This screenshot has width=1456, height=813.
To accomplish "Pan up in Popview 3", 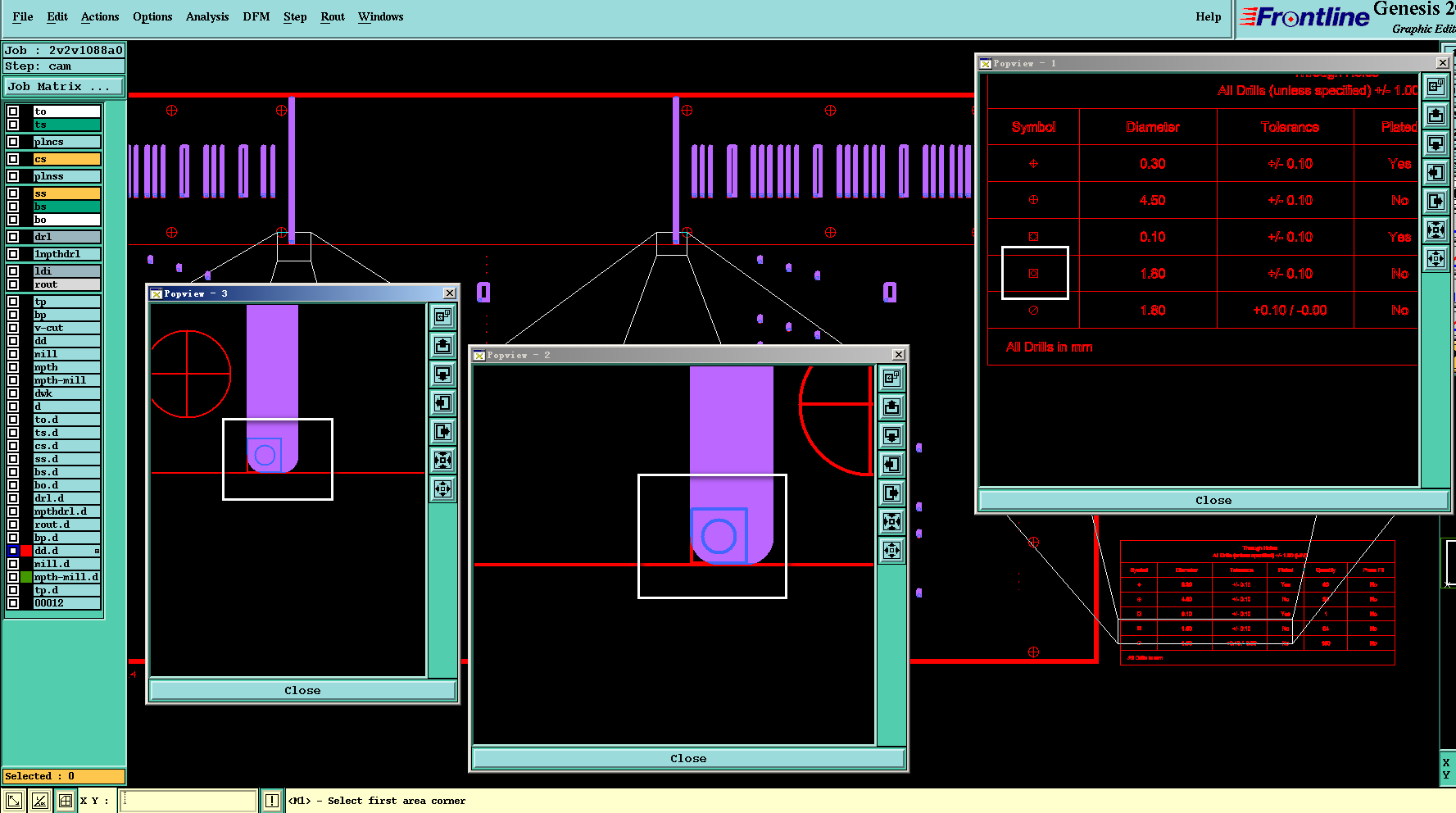I will [x=443, y=345].
